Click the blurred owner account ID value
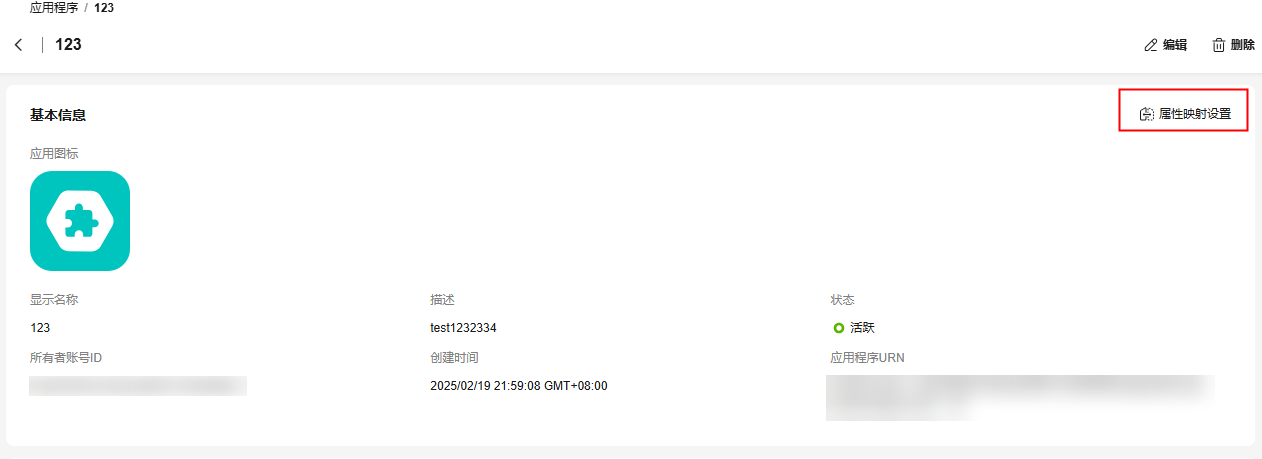This screenshot has width=1262, height=459. point(138,386)
